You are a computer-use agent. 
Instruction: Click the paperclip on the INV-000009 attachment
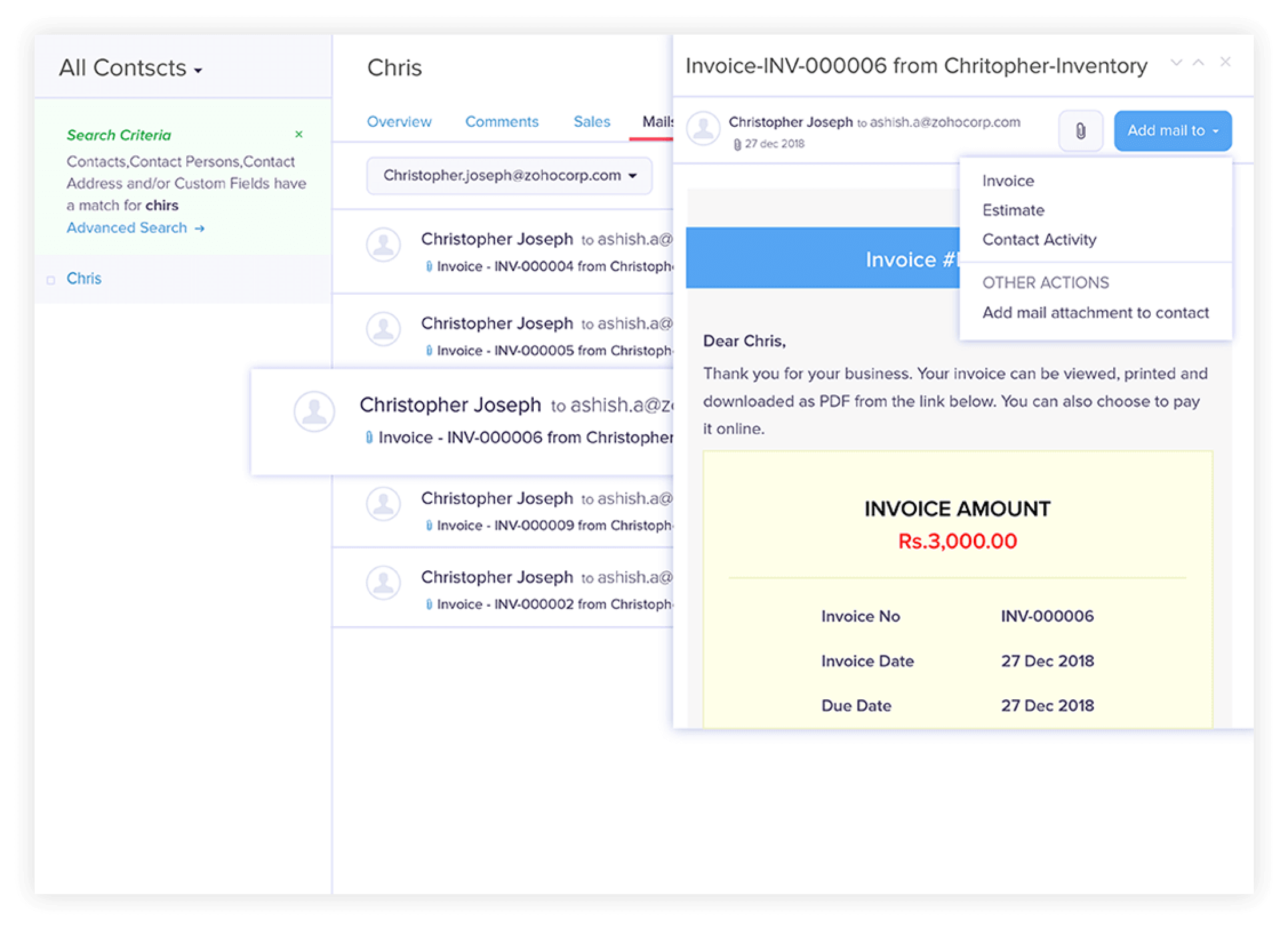(430, 525)
